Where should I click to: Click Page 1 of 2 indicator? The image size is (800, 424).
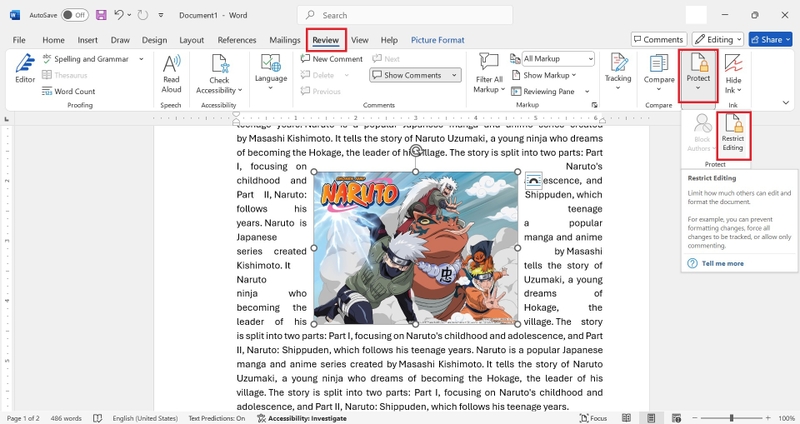[23, 418]
